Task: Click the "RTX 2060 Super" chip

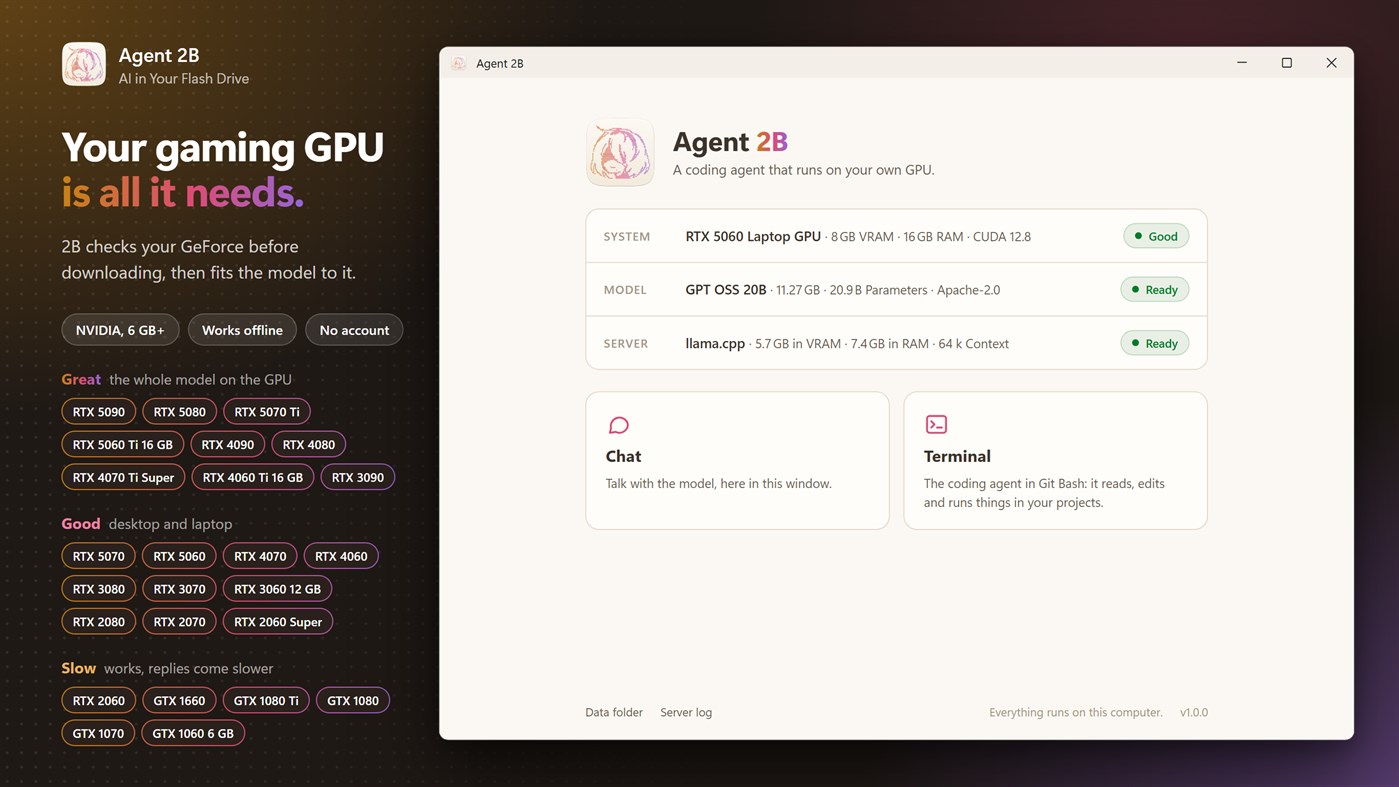Action: click(278, 621)
